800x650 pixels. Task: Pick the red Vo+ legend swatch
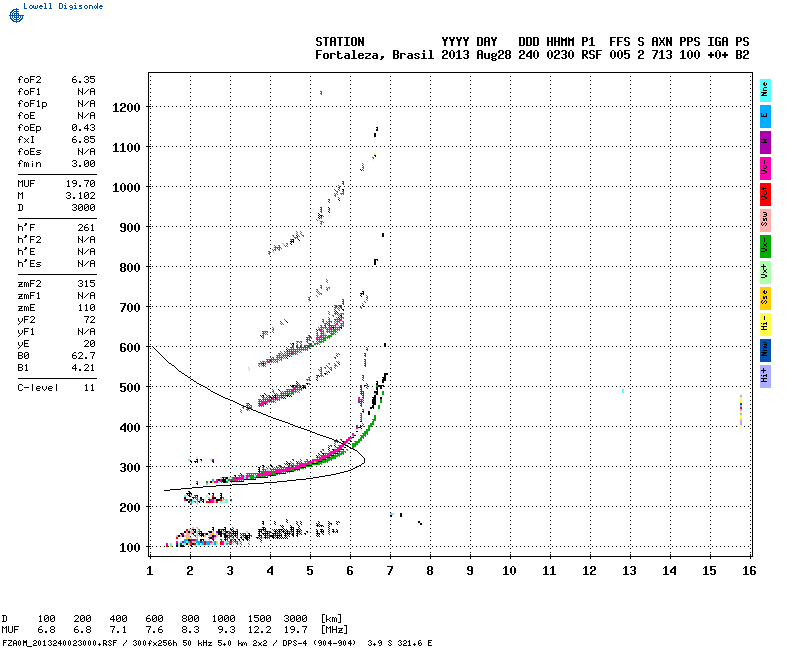point(765,194)
